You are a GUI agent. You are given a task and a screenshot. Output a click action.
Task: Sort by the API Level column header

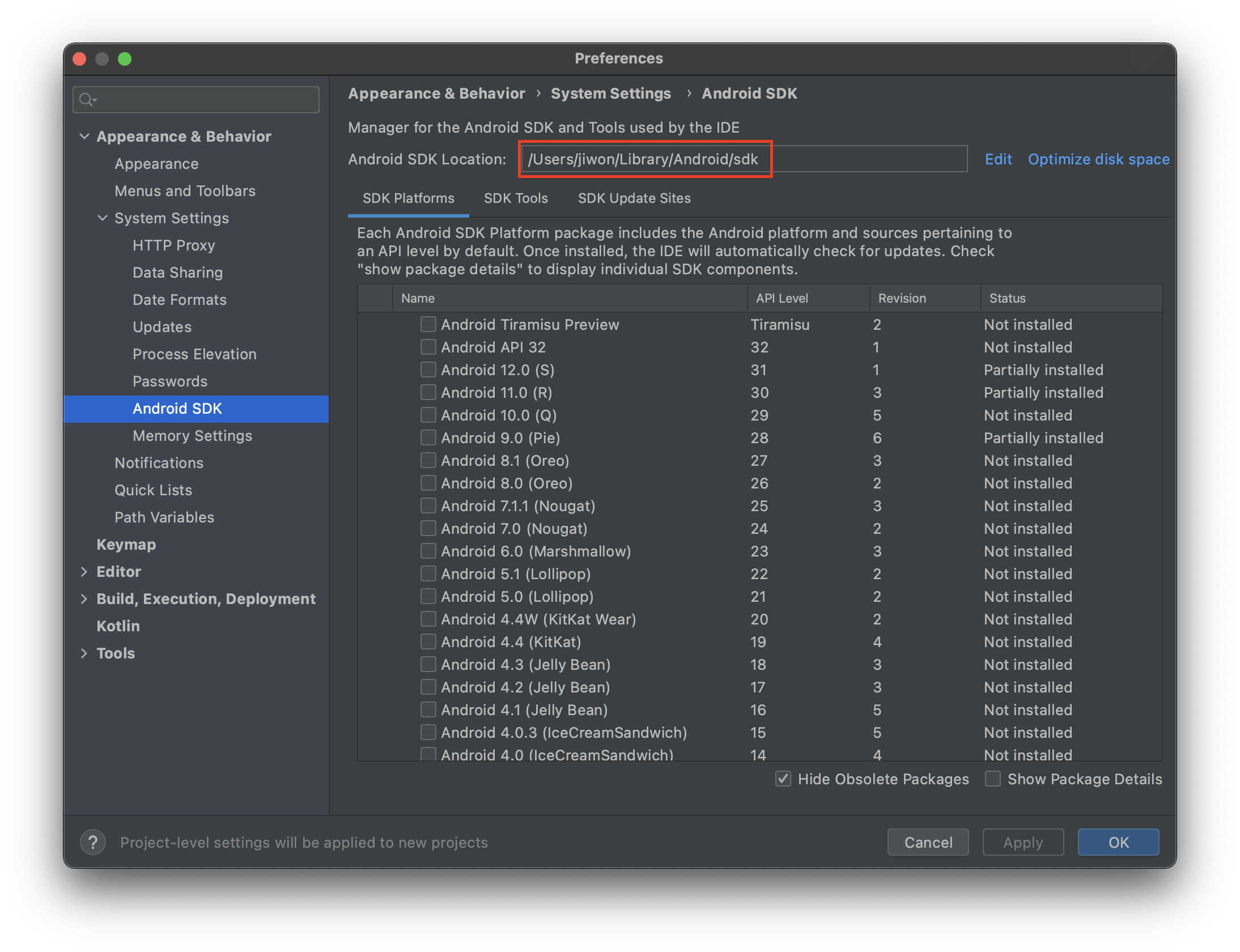point(809,298)
